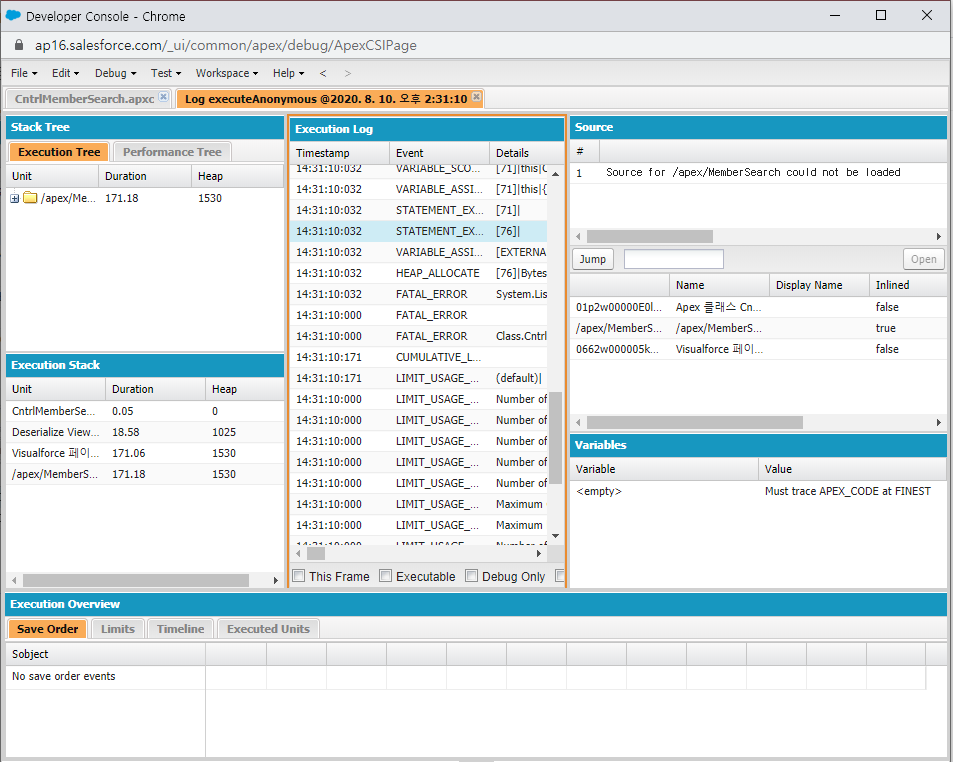The height and width of the screenshot is (762, 953).
Task: Open the Test menu
Action: (166, 73)
